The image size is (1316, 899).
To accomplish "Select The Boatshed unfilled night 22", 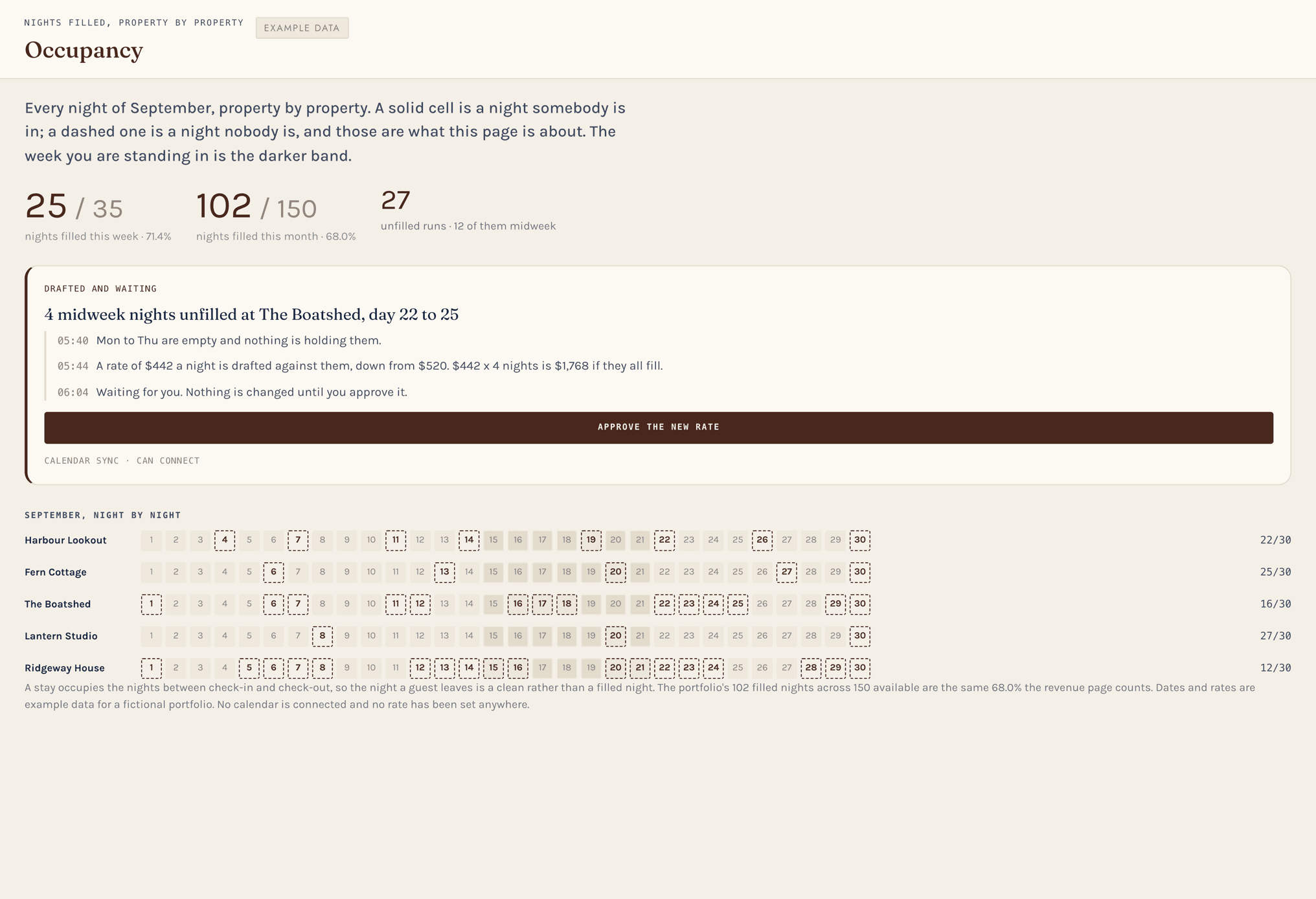I will point(664,604).
